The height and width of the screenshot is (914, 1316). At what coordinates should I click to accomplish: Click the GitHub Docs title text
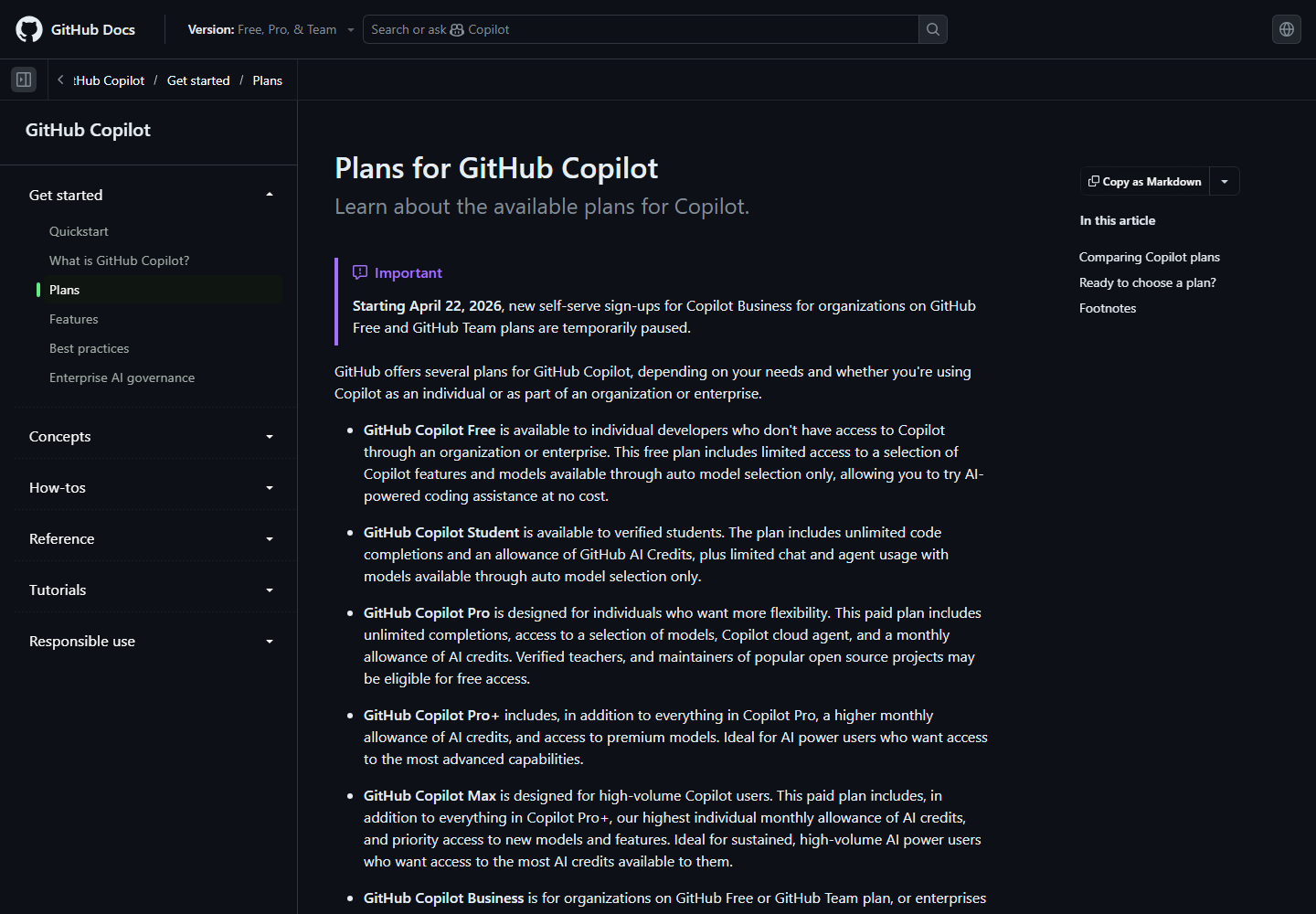(93, 29)
